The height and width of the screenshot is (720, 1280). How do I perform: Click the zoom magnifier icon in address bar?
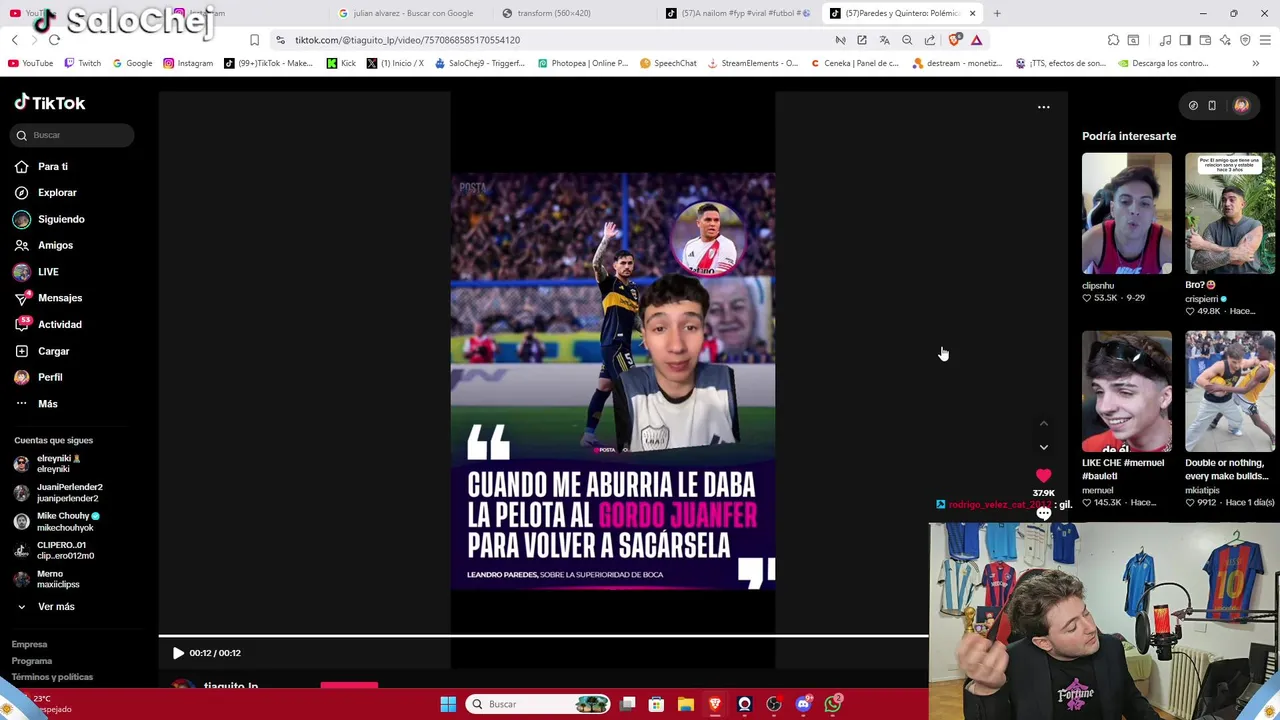pyautogui.click(x=907, y=40)
